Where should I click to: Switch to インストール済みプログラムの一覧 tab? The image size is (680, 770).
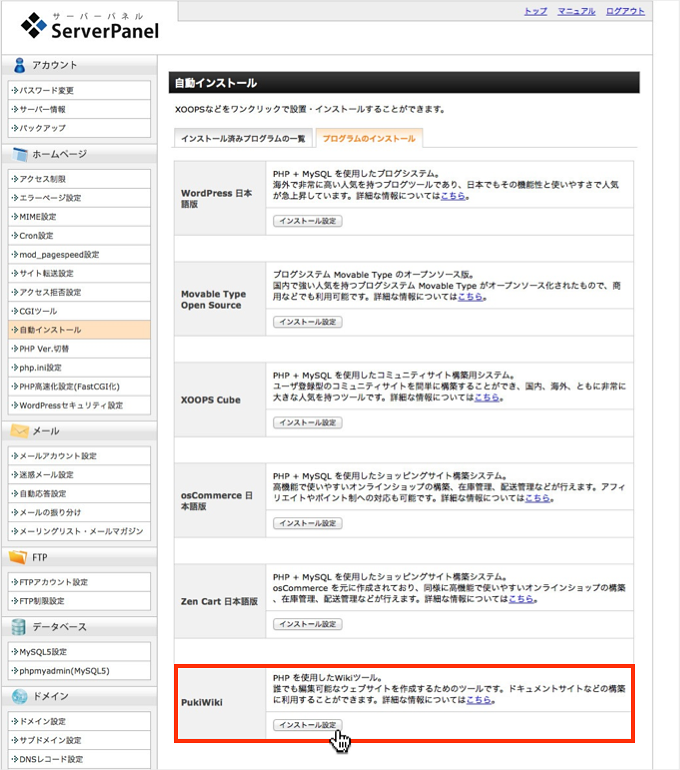click(243, 138)
